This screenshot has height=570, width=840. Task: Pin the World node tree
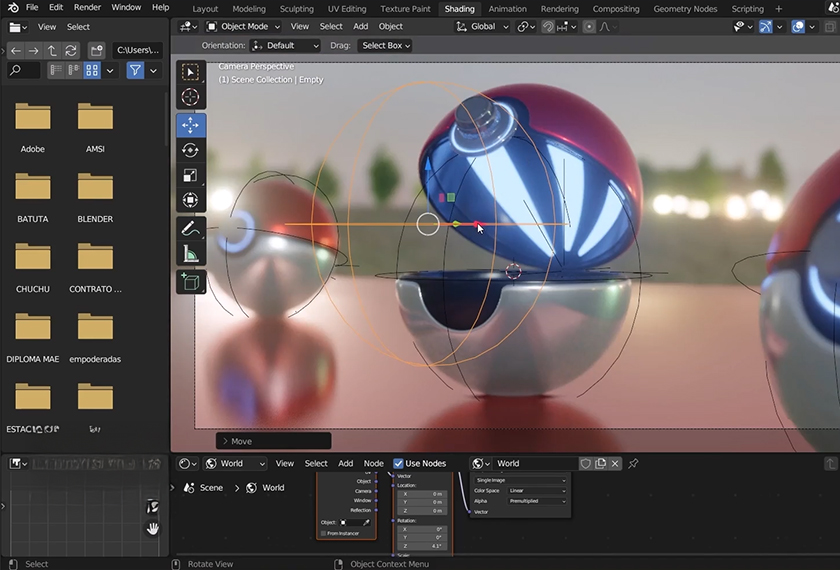coord(633,464)
